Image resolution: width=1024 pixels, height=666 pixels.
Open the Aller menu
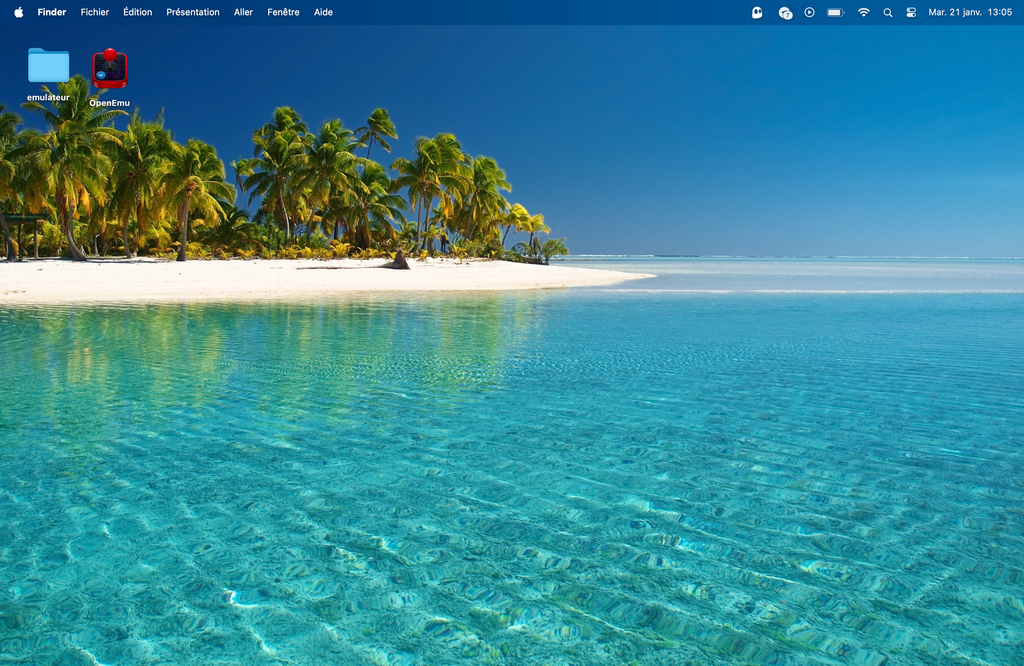(243, 12)
